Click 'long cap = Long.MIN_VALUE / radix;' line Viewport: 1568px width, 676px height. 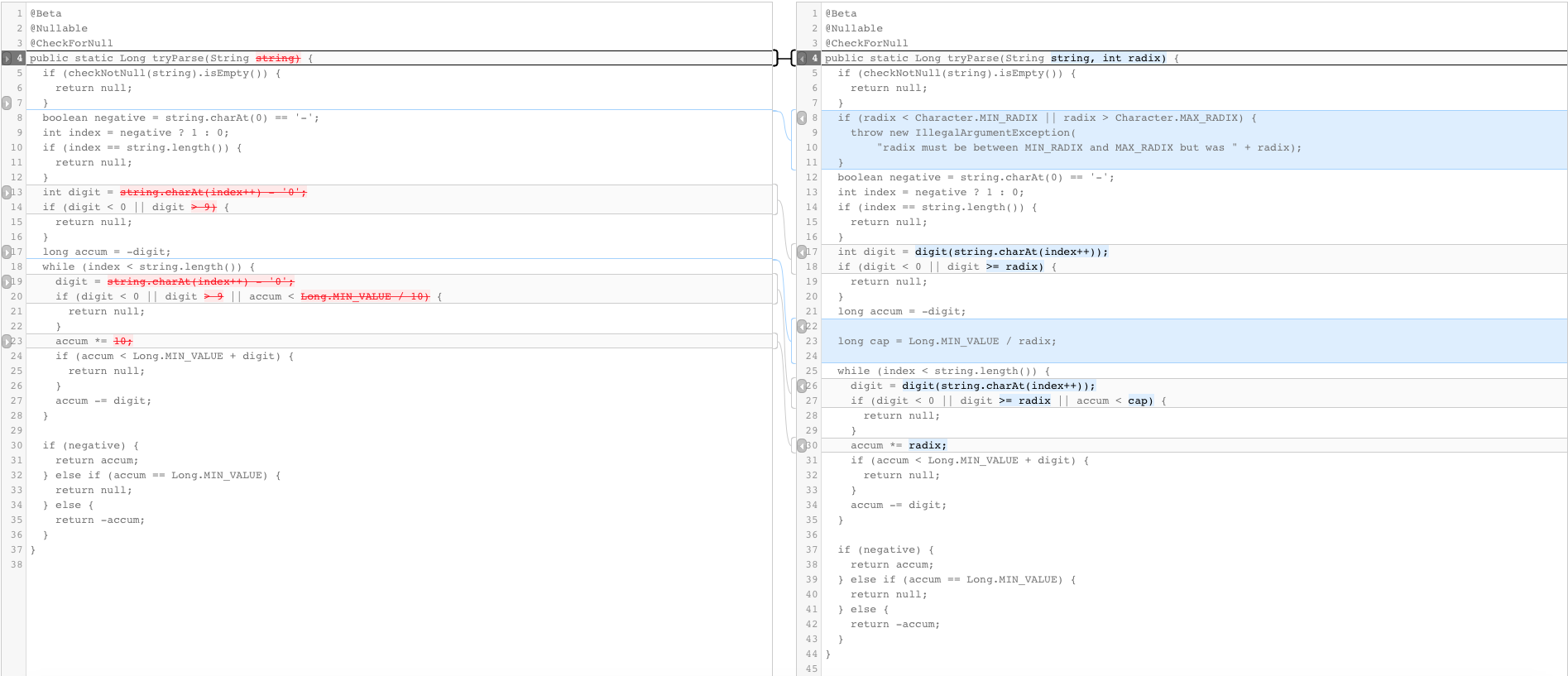click(x=946, y=342)
